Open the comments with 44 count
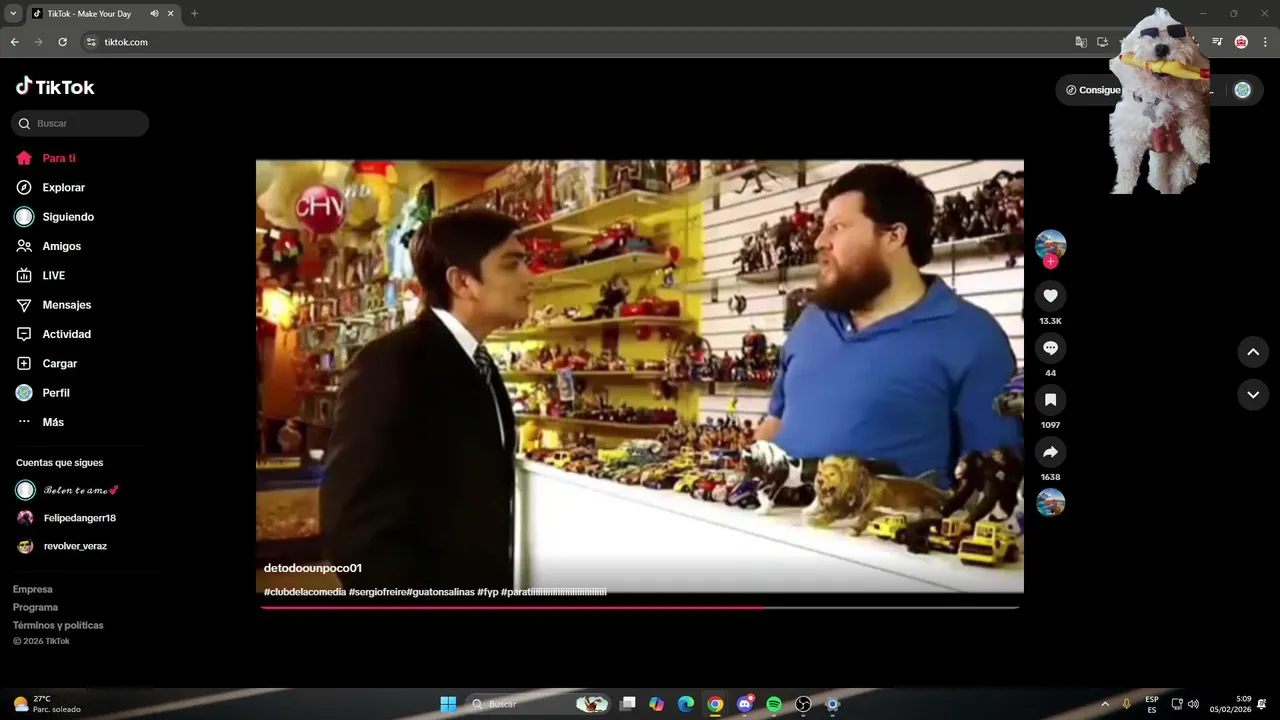Image resolution: width=1280 pixels, height=720 pixels. (1050, 348)
